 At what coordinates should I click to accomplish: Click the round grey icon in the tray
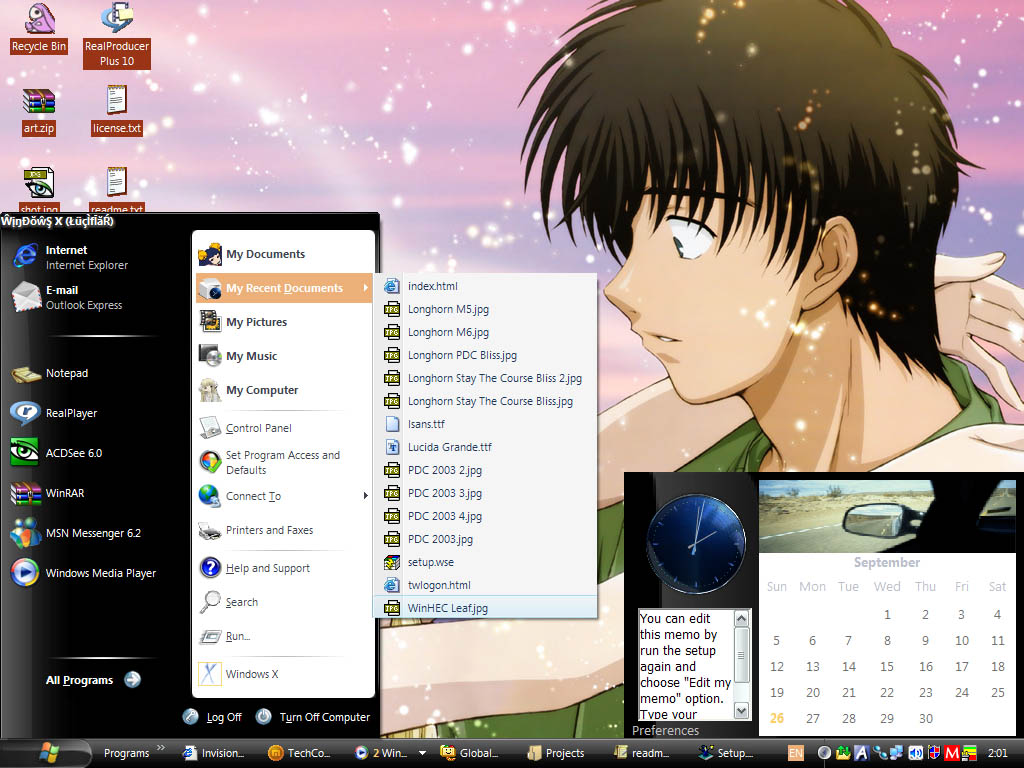(x=824, y=753)
